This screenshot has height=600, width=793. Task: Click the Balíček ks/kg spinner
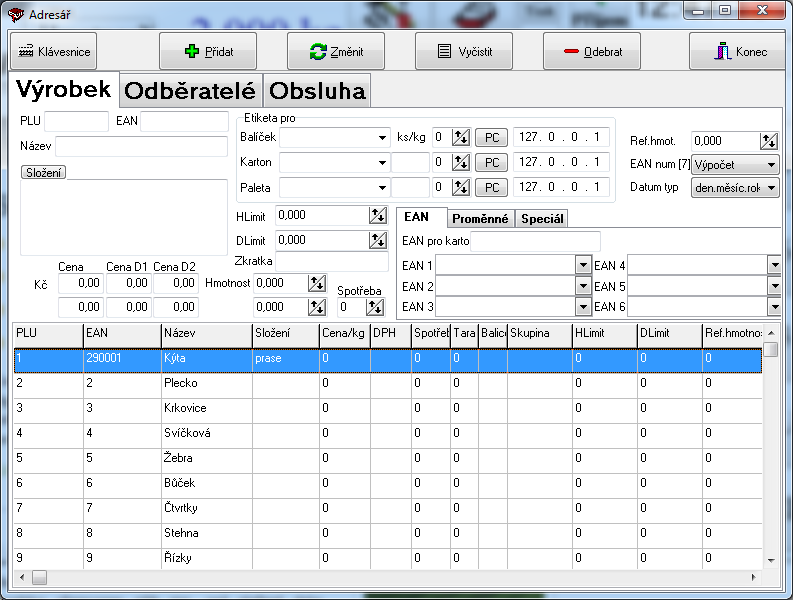pyautogui.click(x=460, y=137)
